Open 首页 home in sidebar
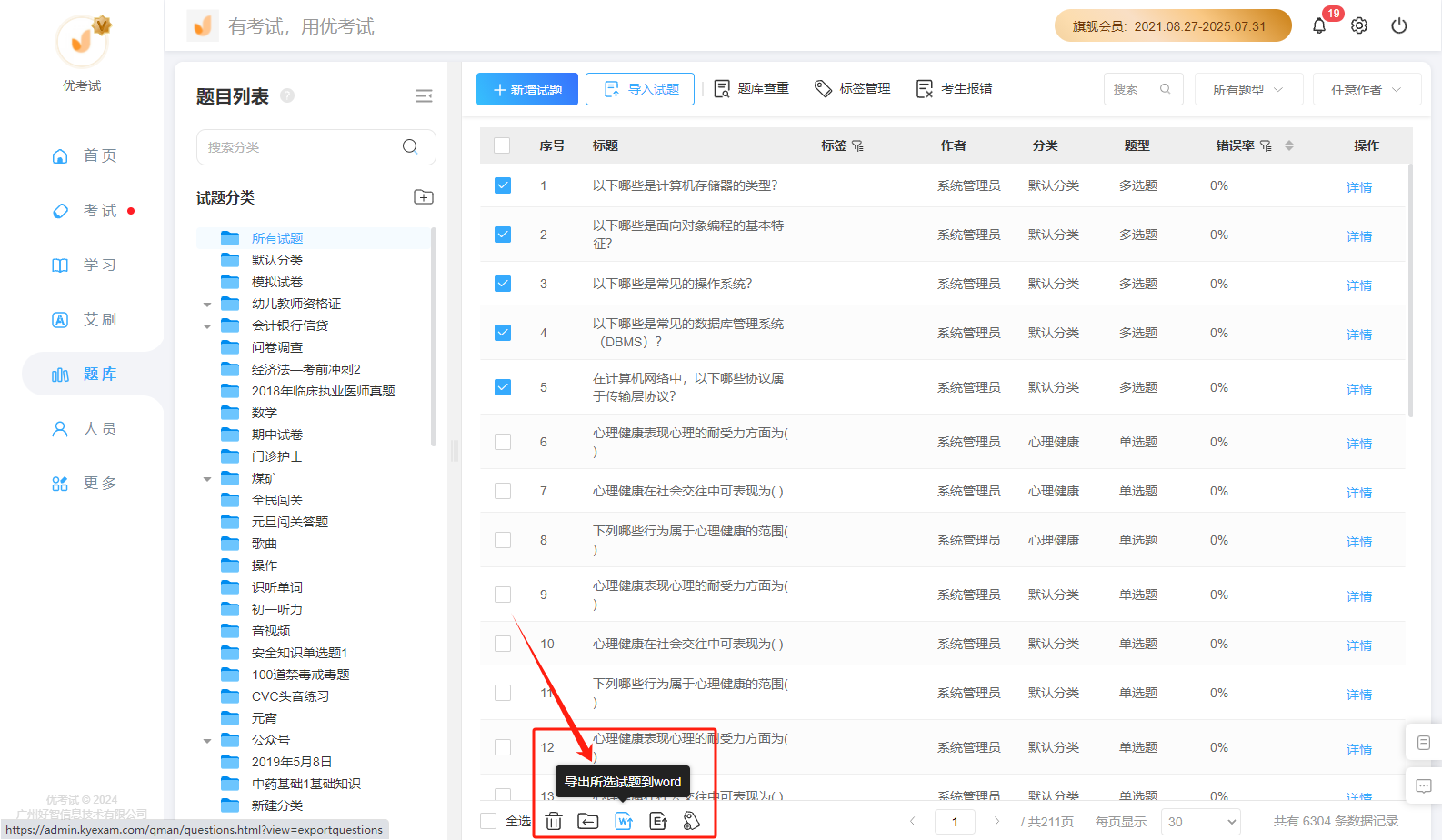The width and height of the screenshot is (1442, 840). pos(85,155)
